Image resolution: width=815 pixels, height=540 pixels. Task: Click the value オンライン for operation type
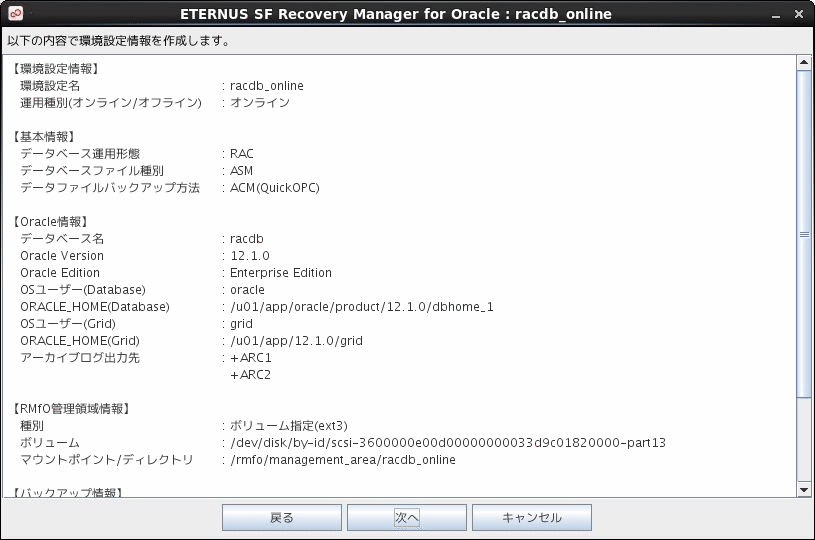coord(260,102)
